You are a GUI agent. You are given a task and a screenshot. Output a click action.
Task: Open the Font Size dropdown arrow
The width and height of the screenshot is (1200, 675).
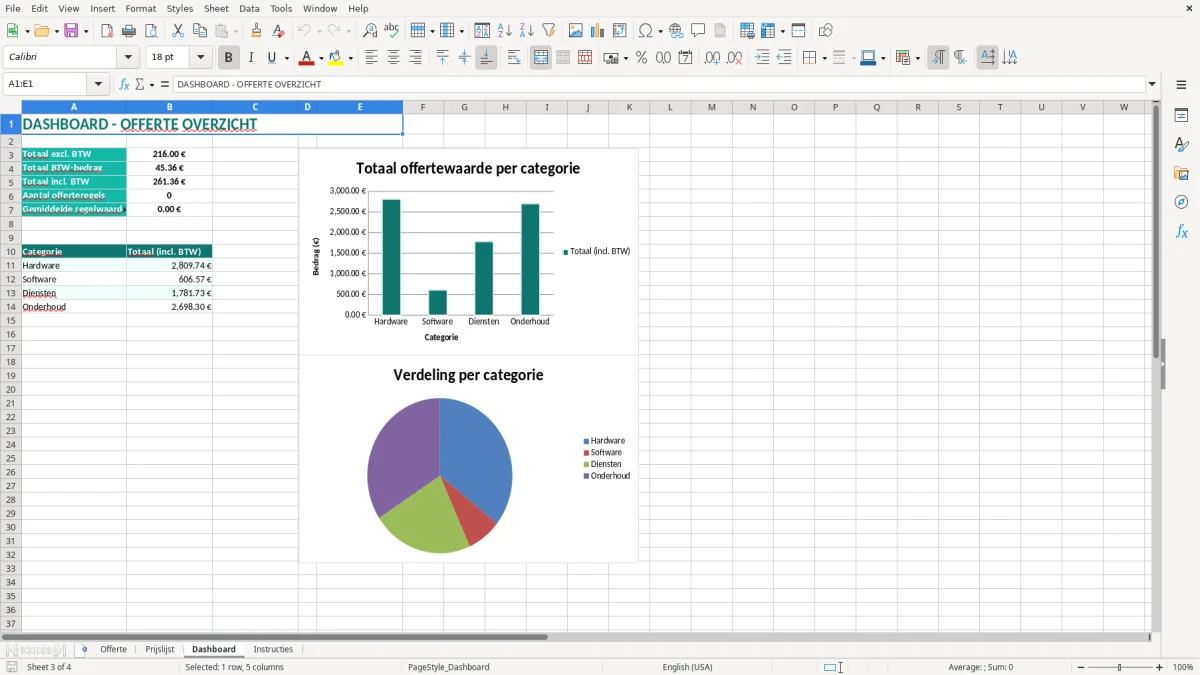(200, 58)
